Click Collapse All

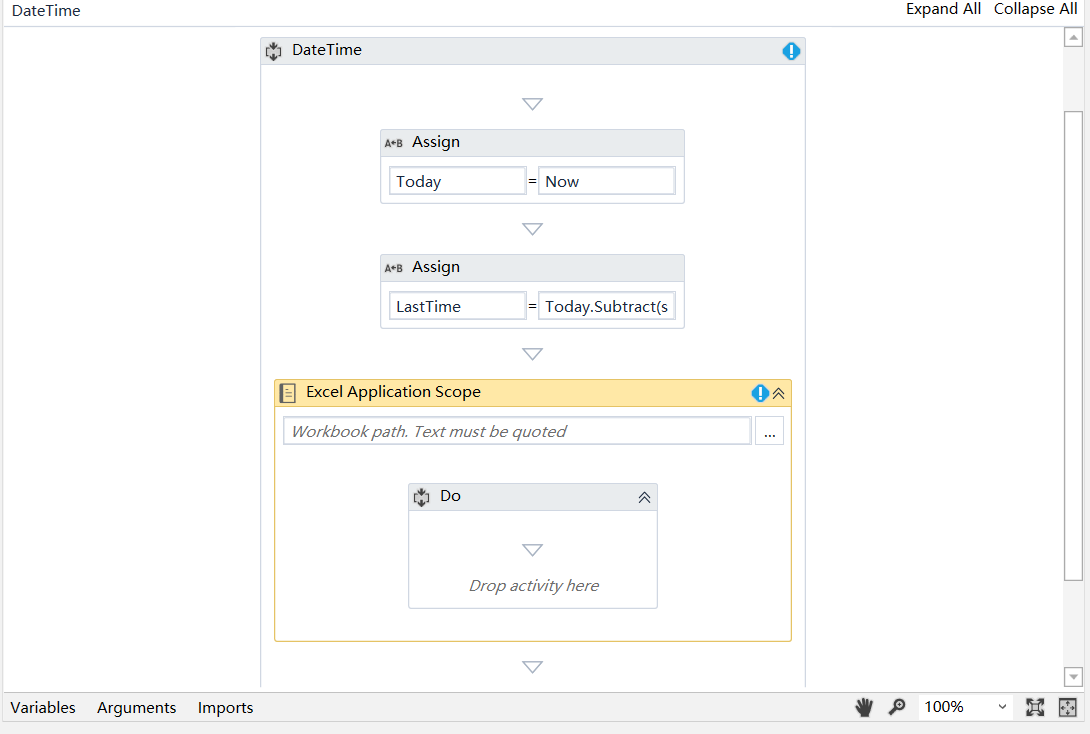(x=1035, y=9)
